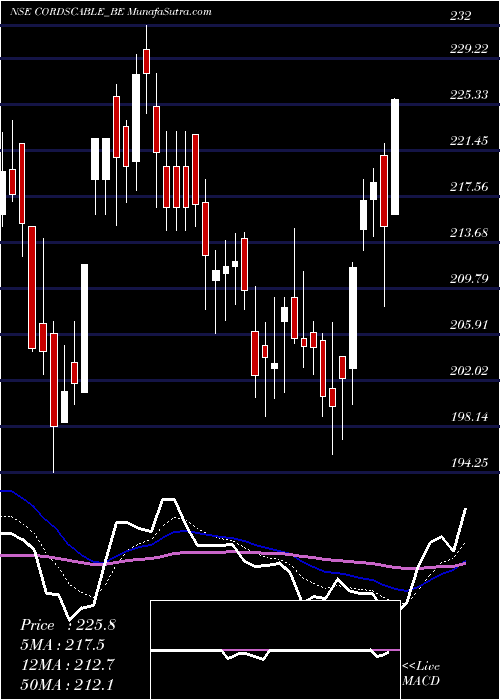Click the Price : 225.8 readout
Image resolution: width=500 pixels, height=700 pixels.
click(x=68, y=625)
